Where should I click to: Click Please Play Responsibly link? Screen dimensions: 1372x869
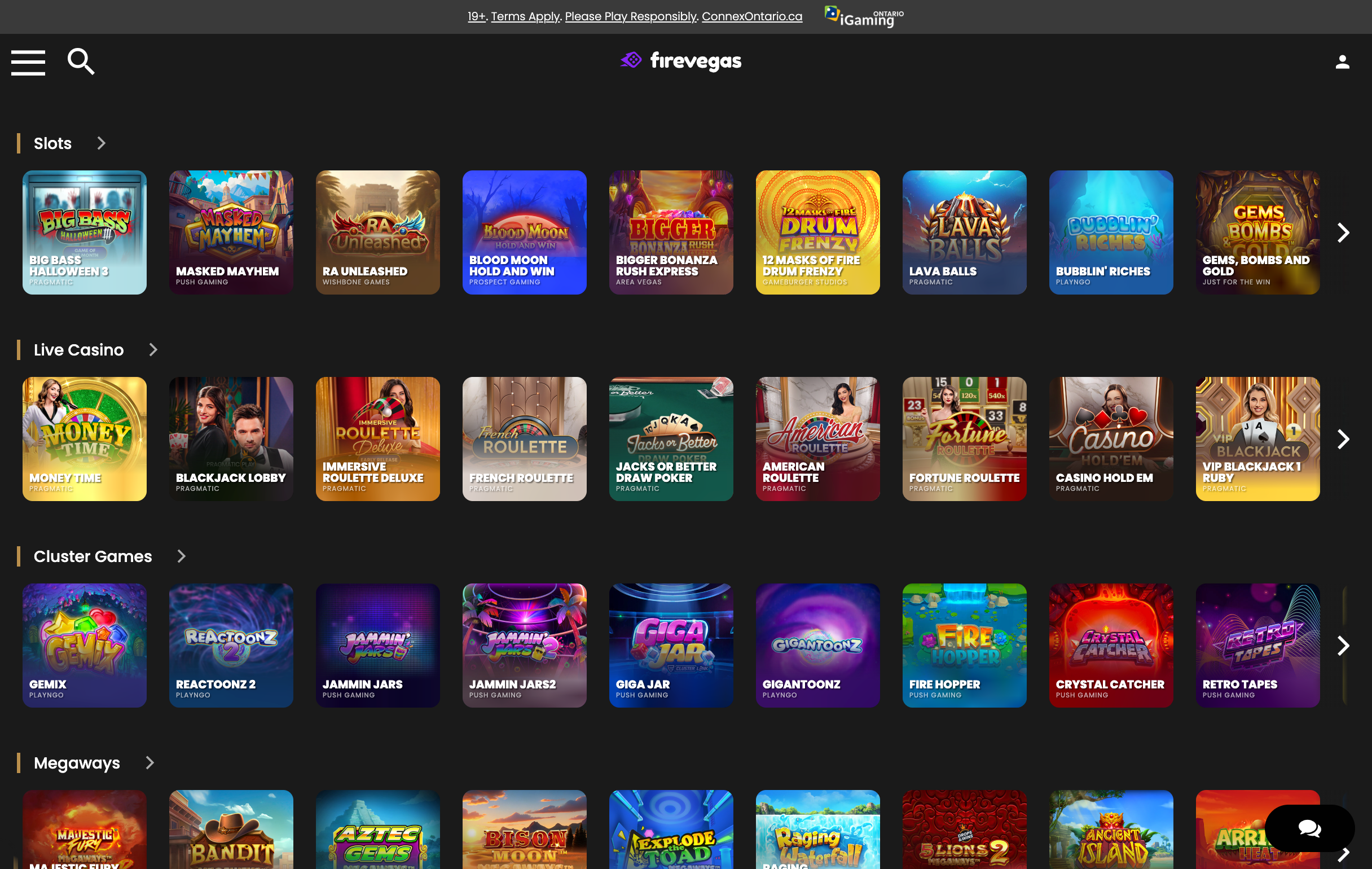point(631,16)
